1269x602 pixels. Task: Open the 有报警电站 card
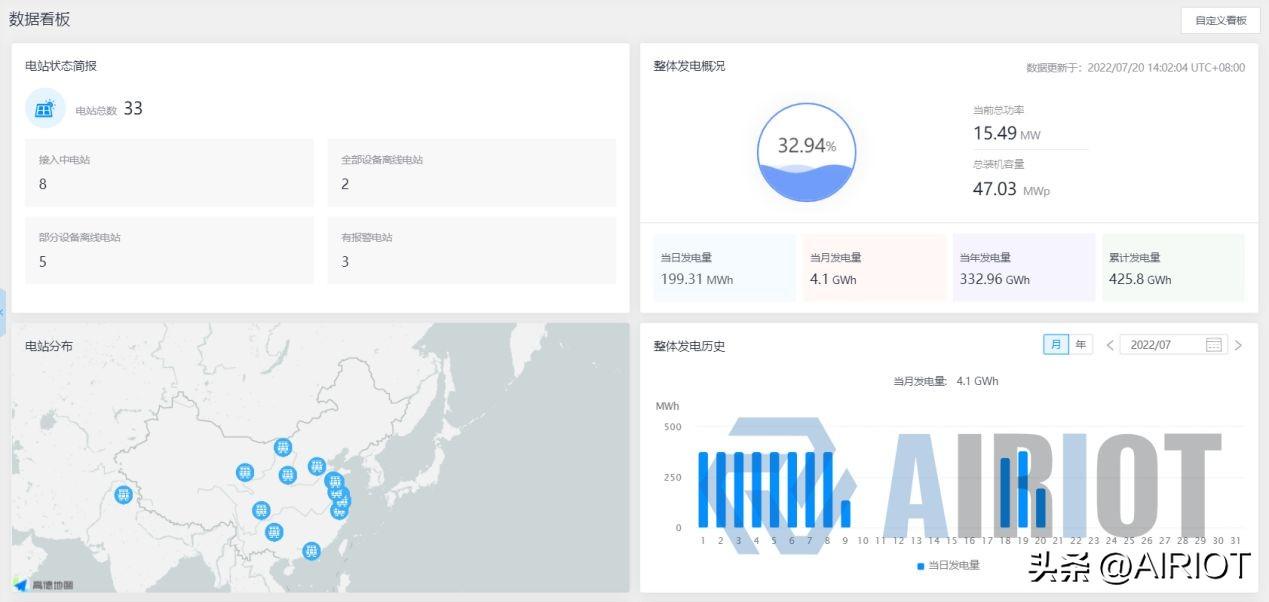471,250
